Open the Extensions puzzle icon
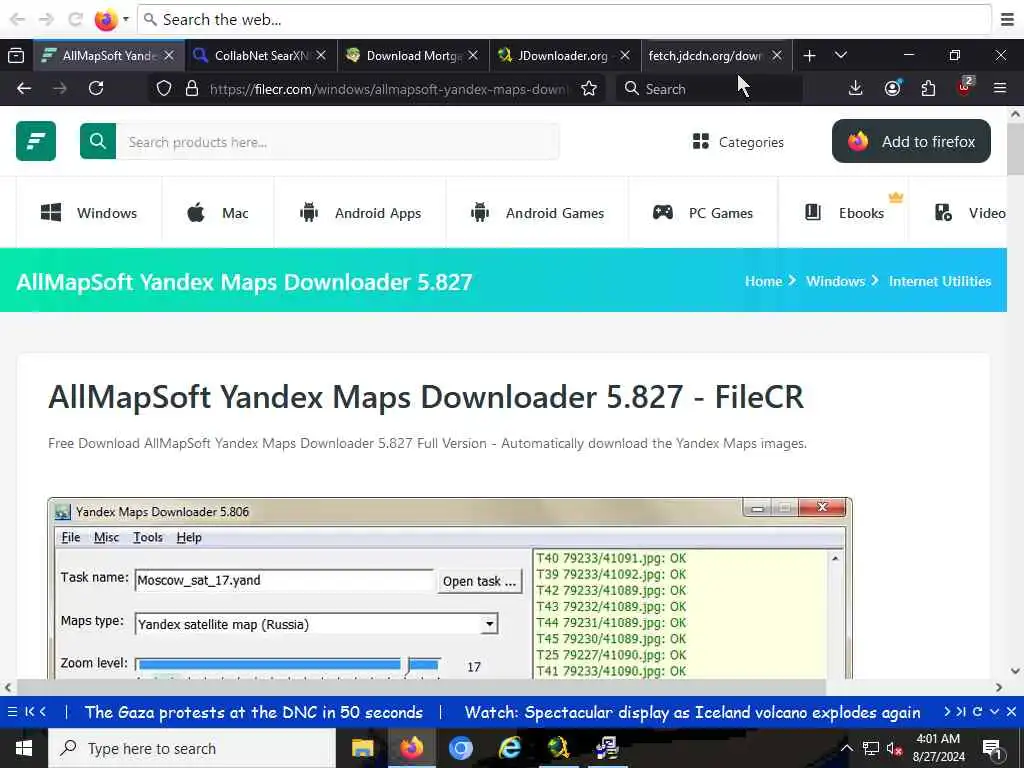Image resolution: width=1024 pixels, height=768 pixels. (928, 88)
